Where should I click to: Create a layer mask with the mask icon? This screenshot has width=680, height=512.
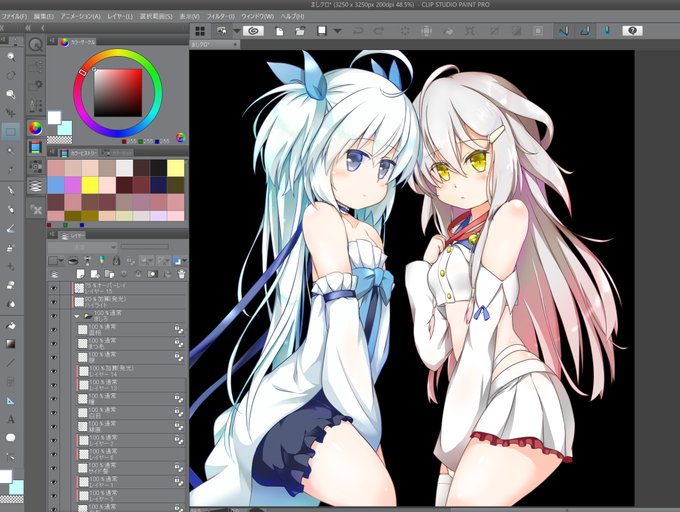pos(152,274)
